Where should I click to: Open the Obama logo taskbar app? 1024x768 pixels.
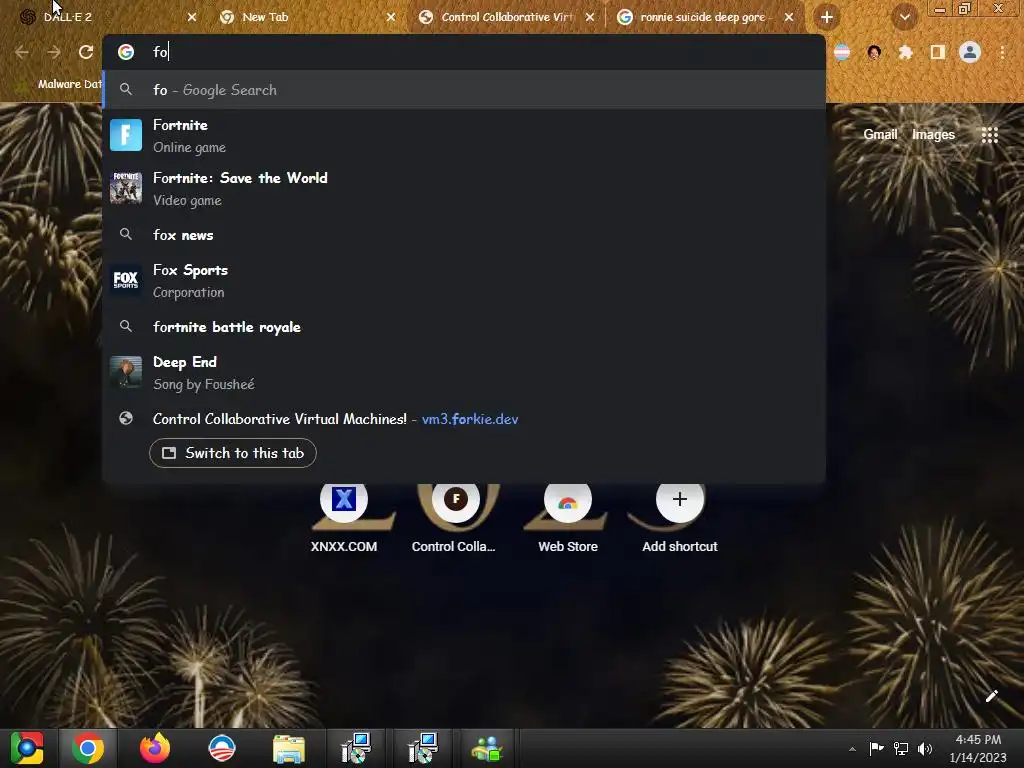tap(221, 748)
